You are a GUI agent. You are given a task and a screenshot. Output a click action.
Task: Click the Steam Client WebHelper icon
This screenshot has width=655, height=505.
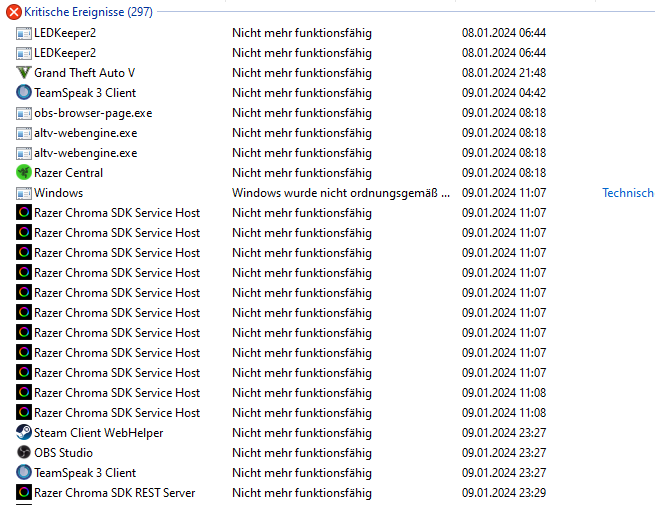pos(24,432)
